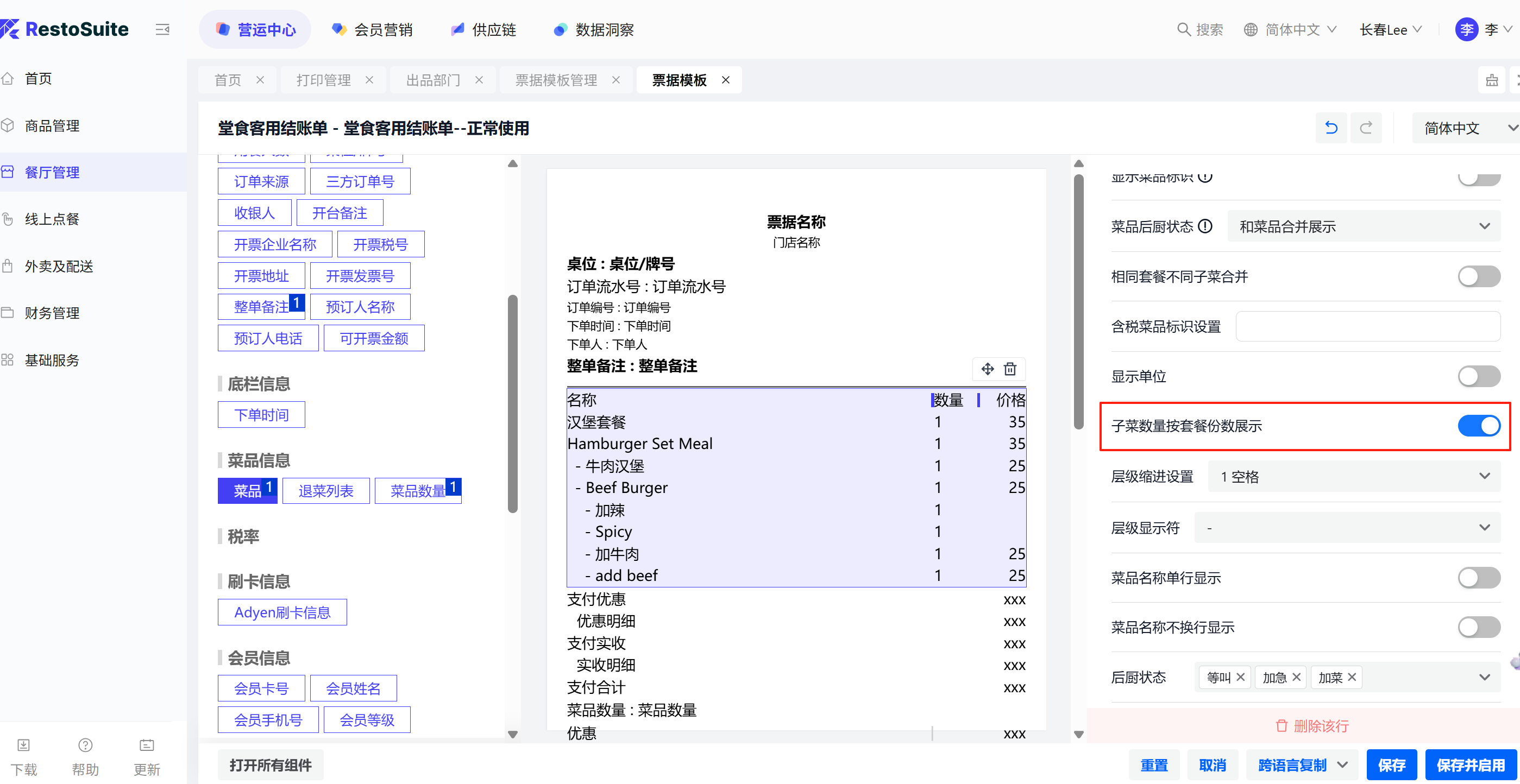Disable the 子菜数量按套餐份数展示 toggle
Image resolution: width=1520 pixels, height=784 pixels.
1478,425
